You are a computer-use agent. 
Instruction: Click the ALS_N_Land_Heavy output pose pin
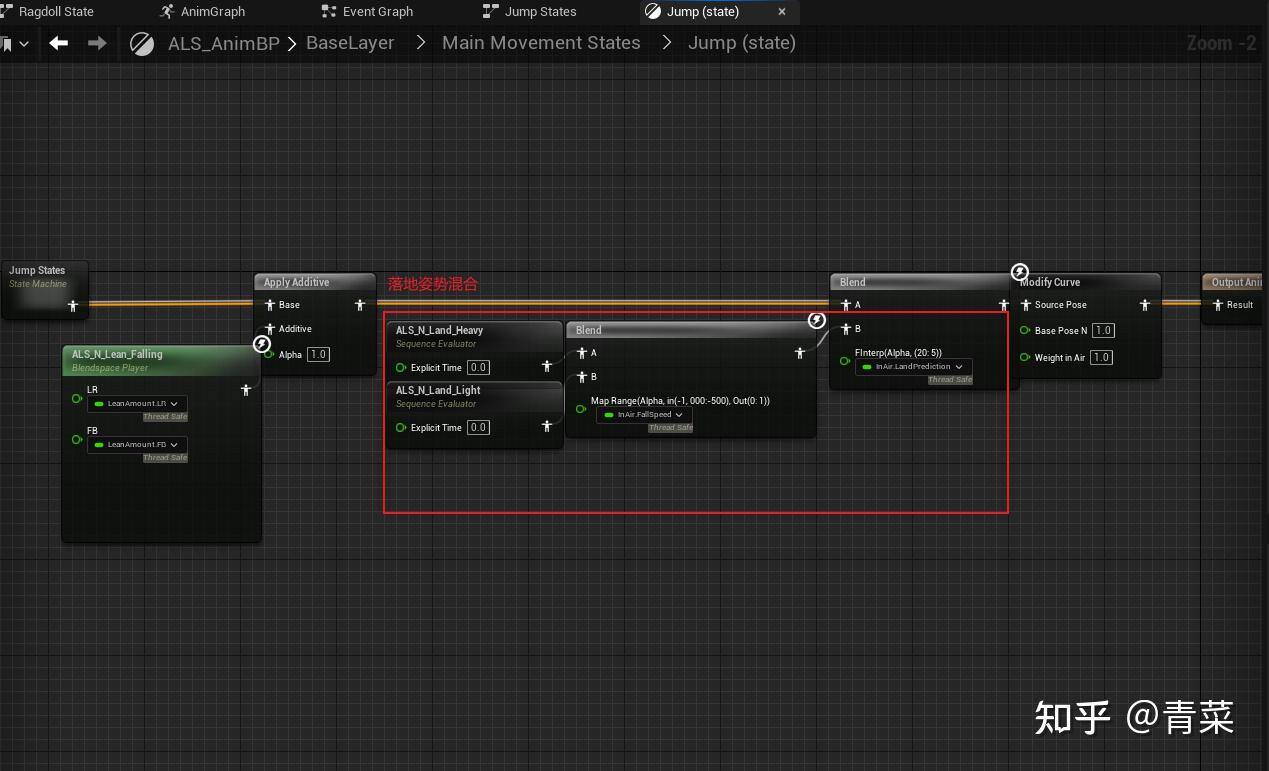click(547, 367)
